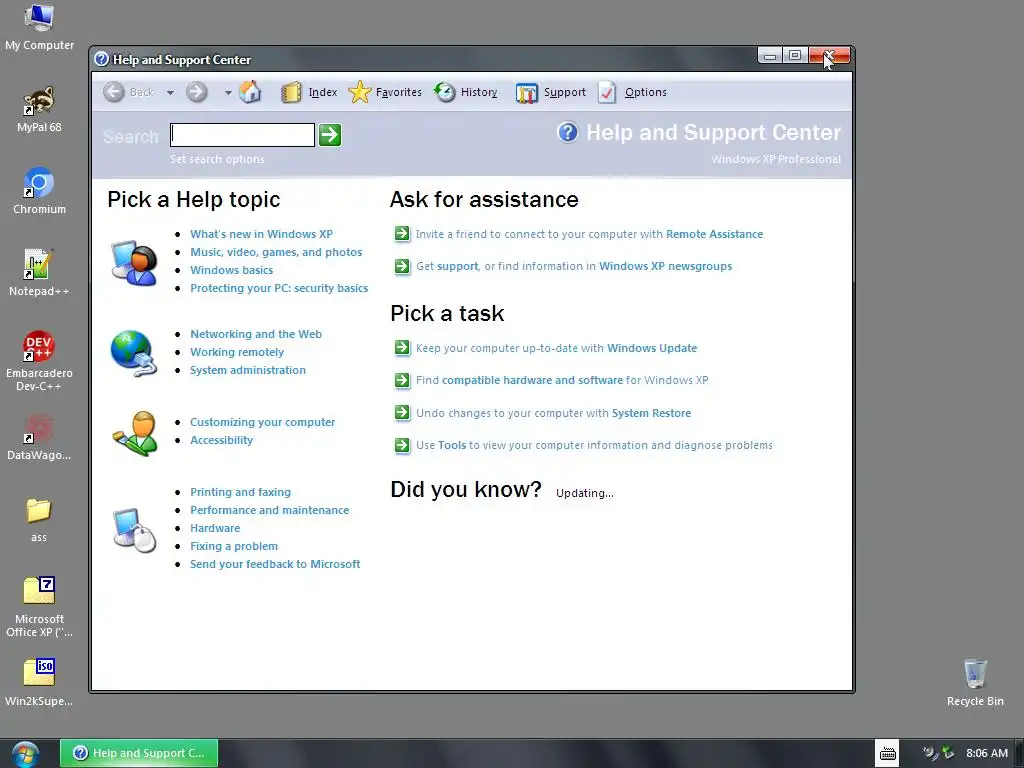The height and width of the screenshot is (768, 1024).
Task: Open What's new in Windows XP
Action: pos(261,234)
